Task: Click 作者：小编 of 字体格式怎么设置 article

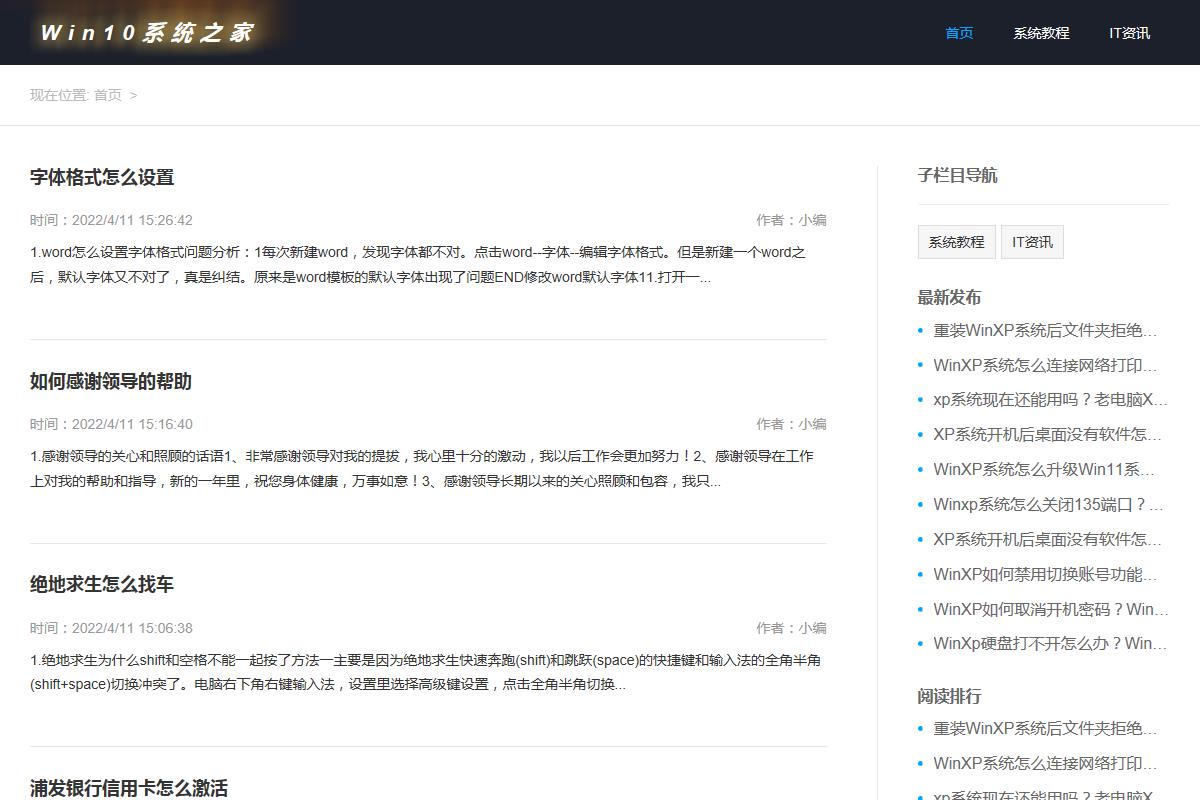Action: click(791, 220)
